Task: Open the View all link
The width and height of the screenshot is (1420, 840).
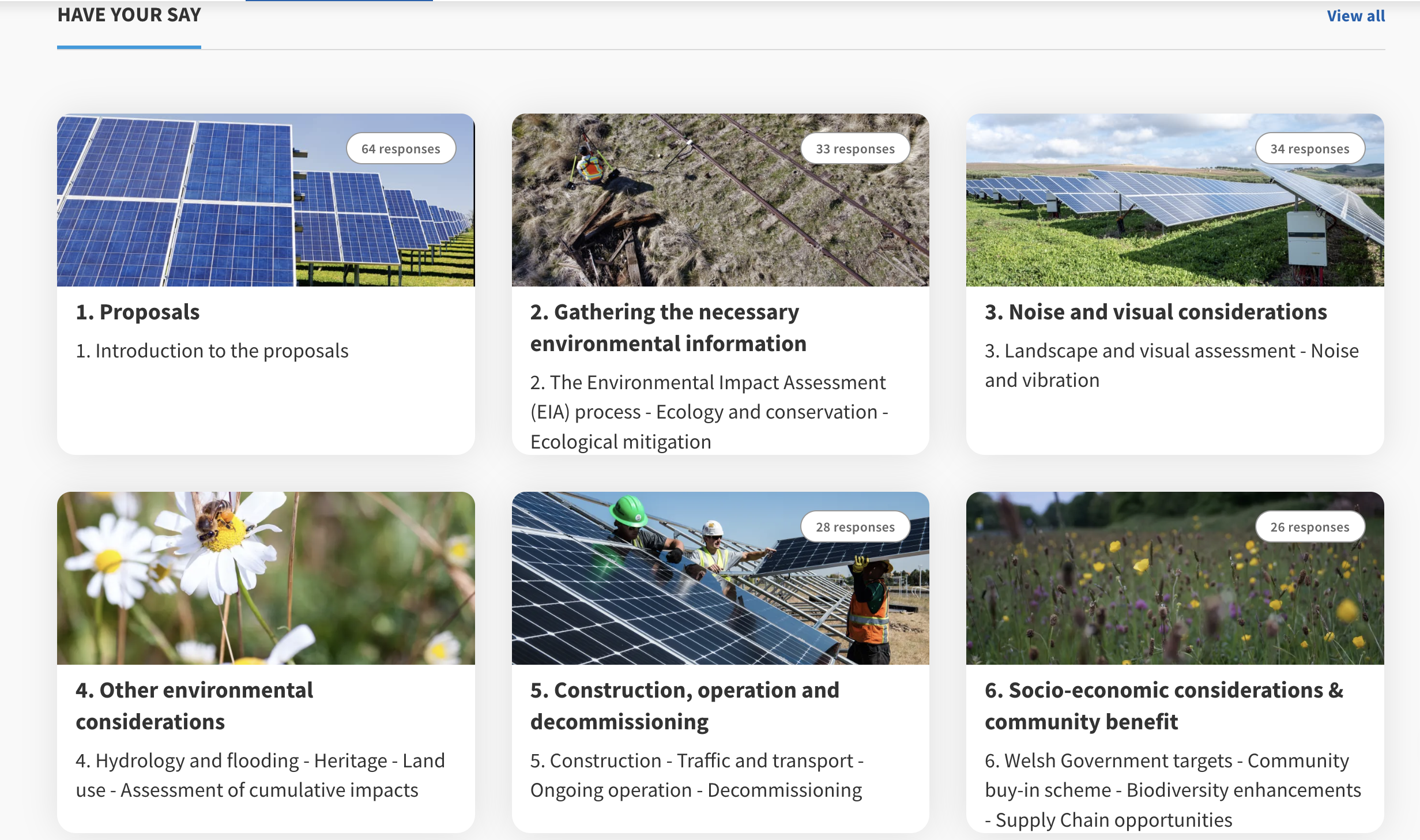Action: pyautogui.click(x=1355, y=16)
